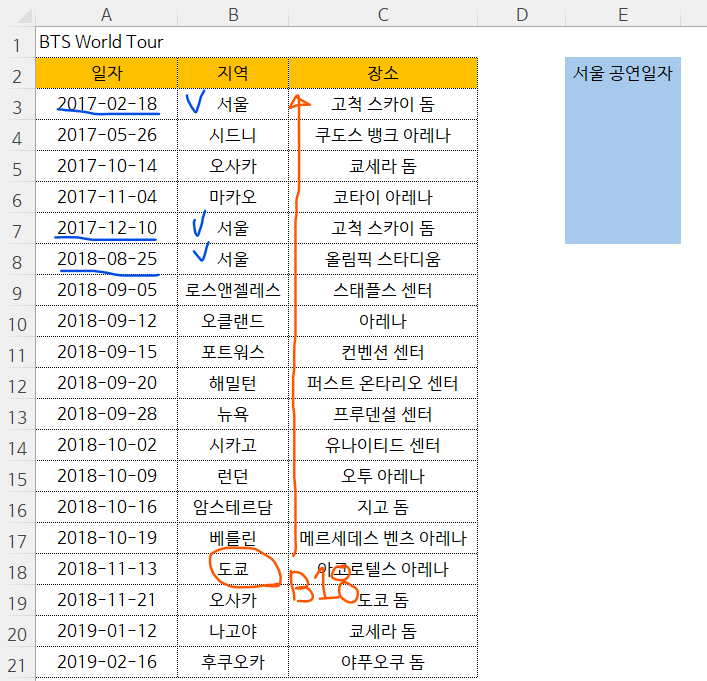Click the '포트워스' region cell

tap(233, 352)
